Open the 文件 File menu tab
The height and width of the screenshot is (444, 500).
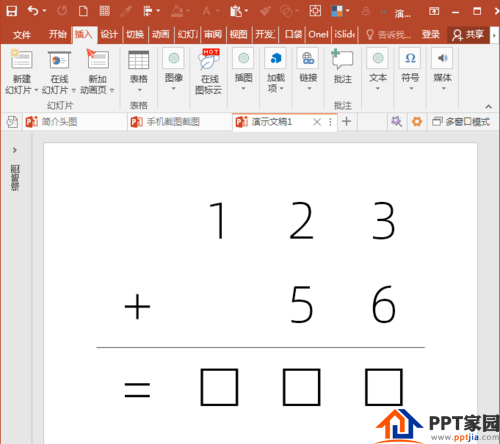click(x=22, y=34)
